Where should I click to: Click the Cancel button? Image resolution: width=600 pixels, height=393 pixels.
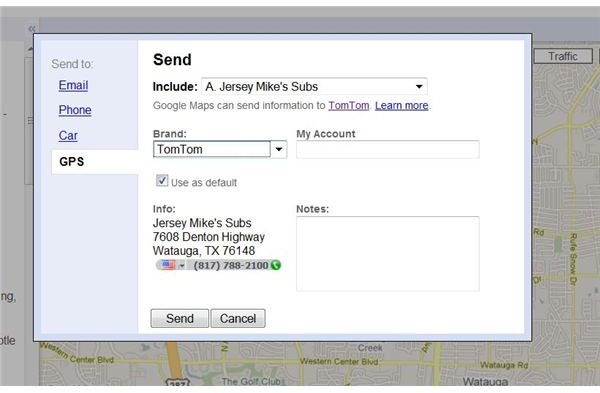pyautogui.click(x=238, y=318)
